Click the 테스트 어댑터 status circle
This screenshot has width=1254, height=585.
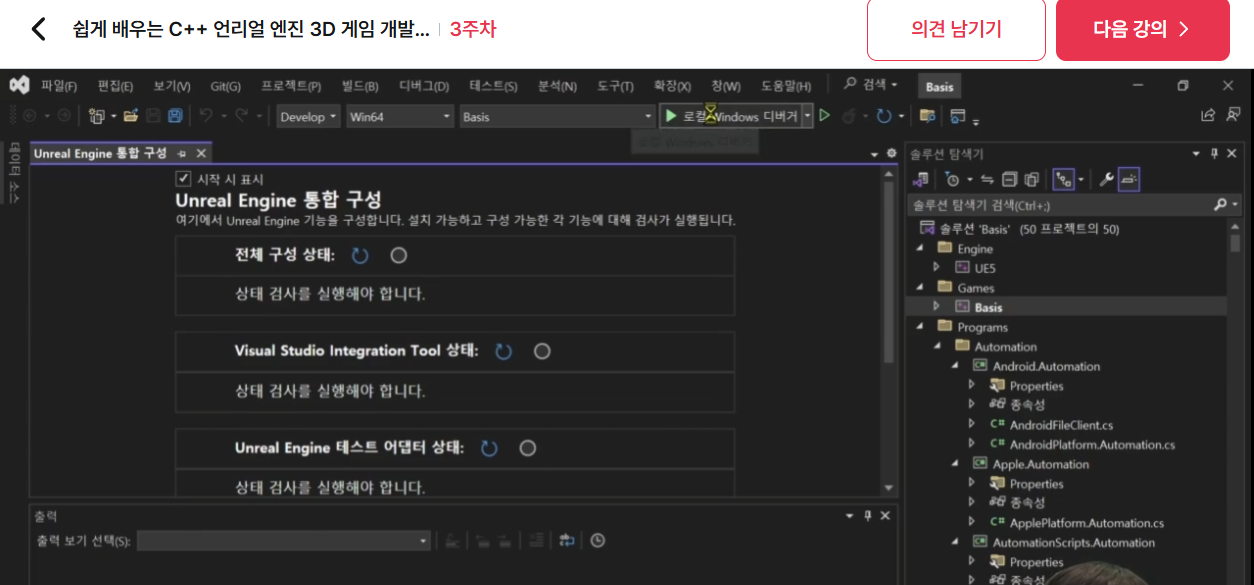(x=528, y=448)
